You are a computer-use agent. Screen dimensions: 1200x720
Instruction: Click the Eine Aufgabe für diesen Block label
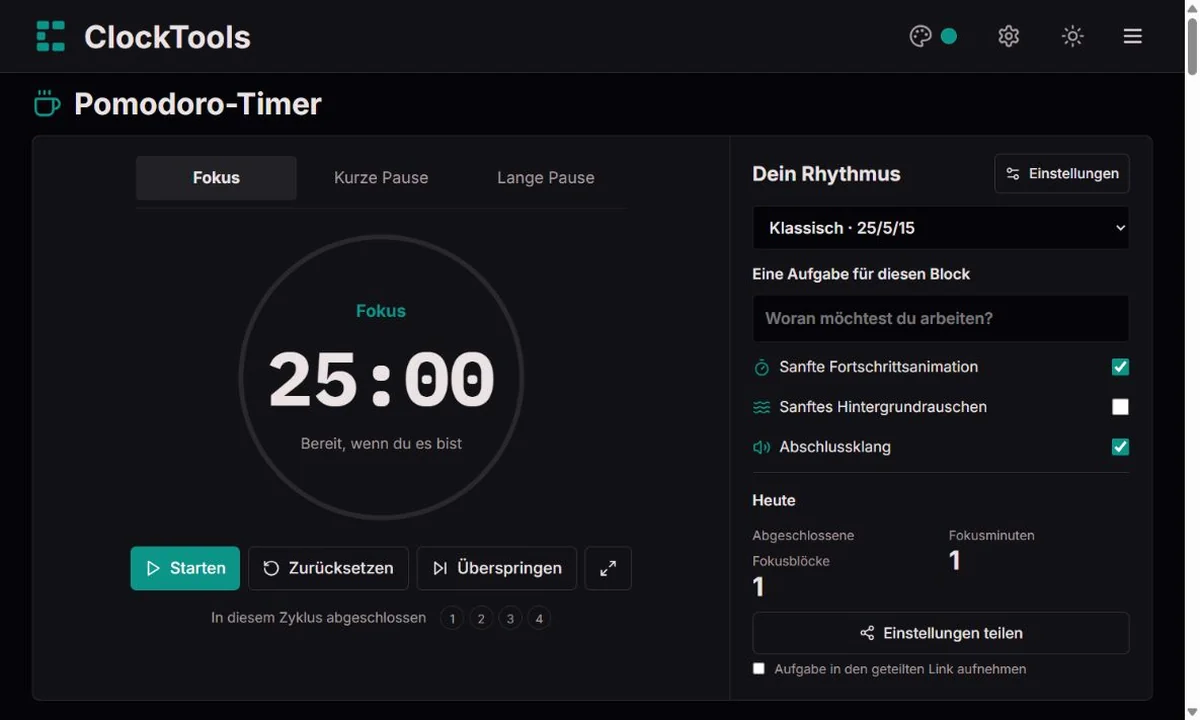(x=861, y=274)
